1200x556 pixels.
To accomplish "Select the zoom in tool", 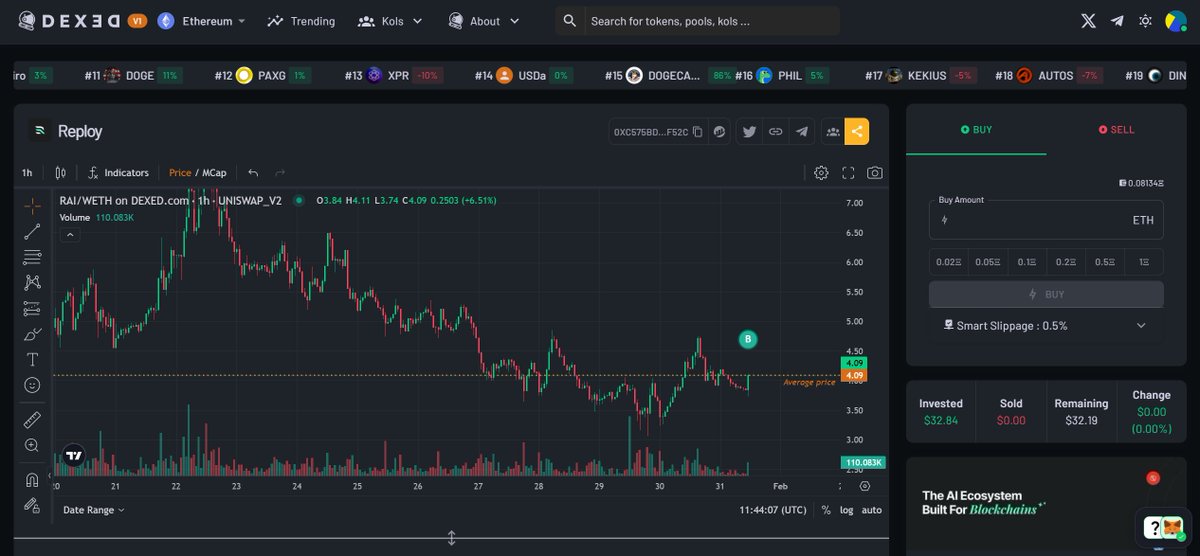I will tap(33, 445).
